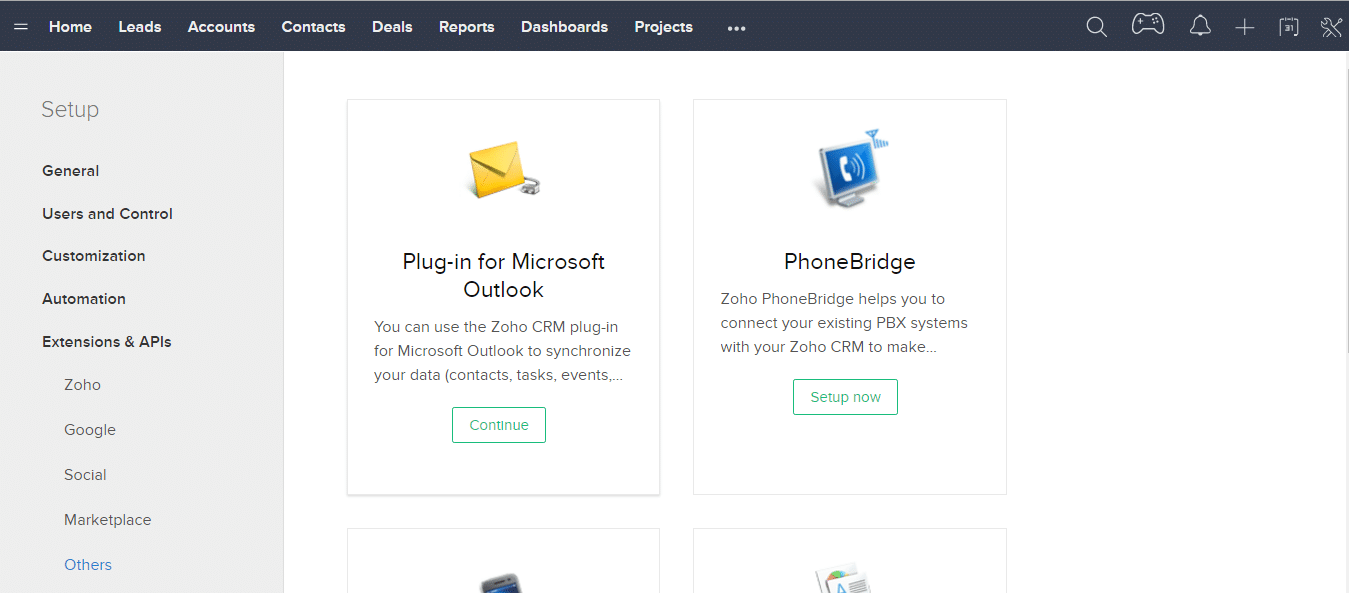Select Social in the sidebar
The image size is (1349, 593).
(85, 475)
